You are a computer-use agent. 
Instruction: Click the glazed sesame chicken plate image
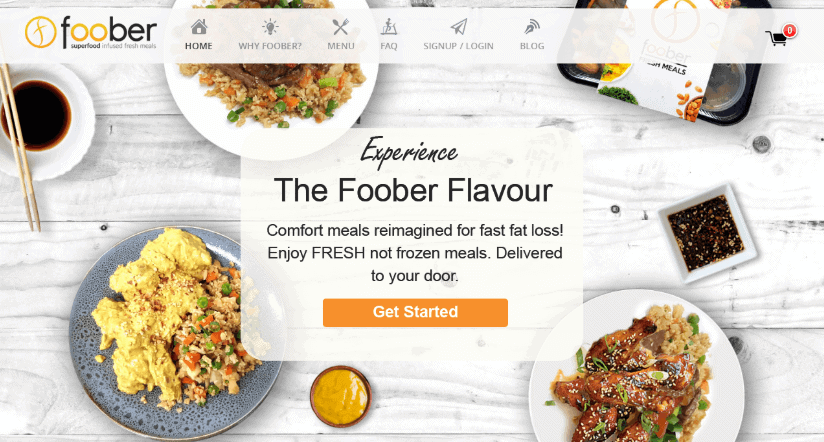pos(636,368)
